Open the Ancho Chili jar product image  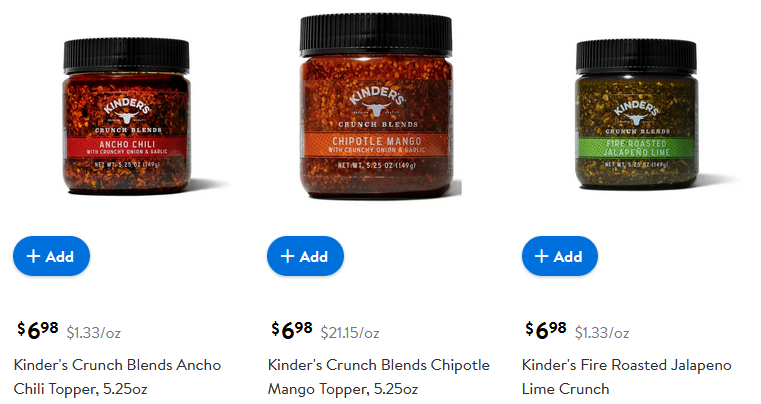pyautogui.click(x=127, y=117)
